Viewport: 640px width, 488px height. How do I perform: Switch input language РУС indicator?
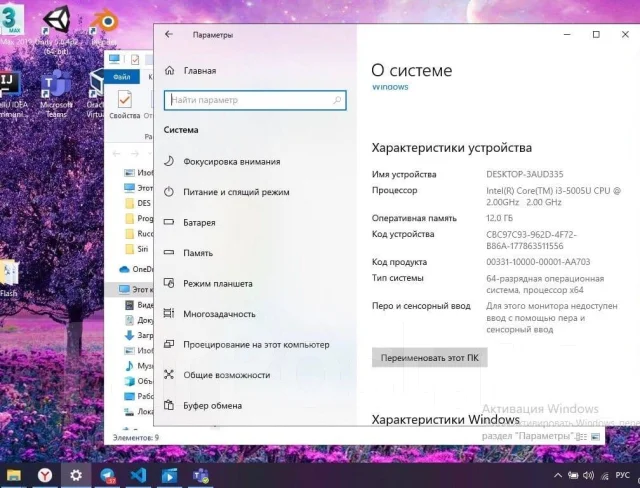(622, 475)
